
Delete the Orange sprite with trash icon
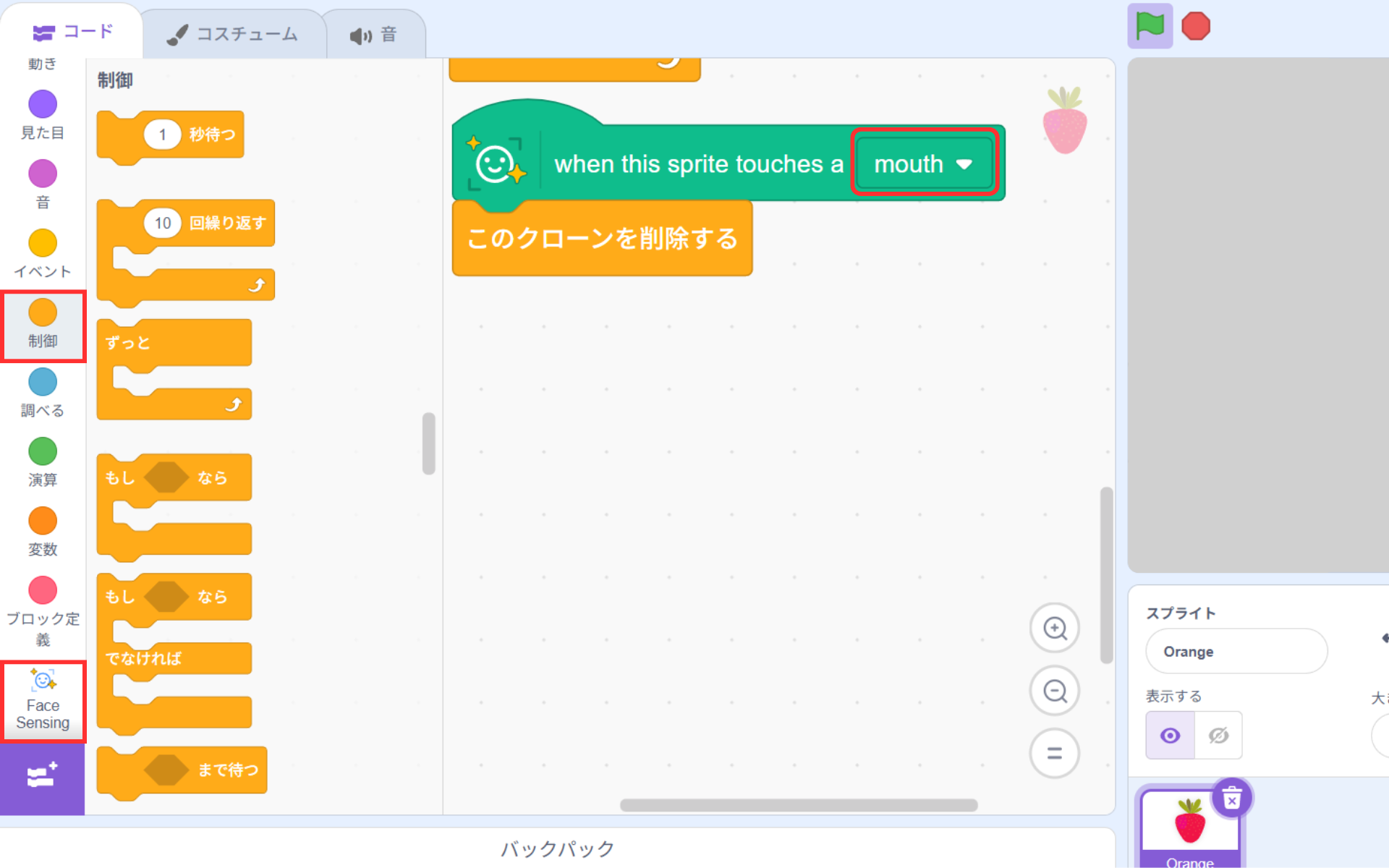[1231, 799]
